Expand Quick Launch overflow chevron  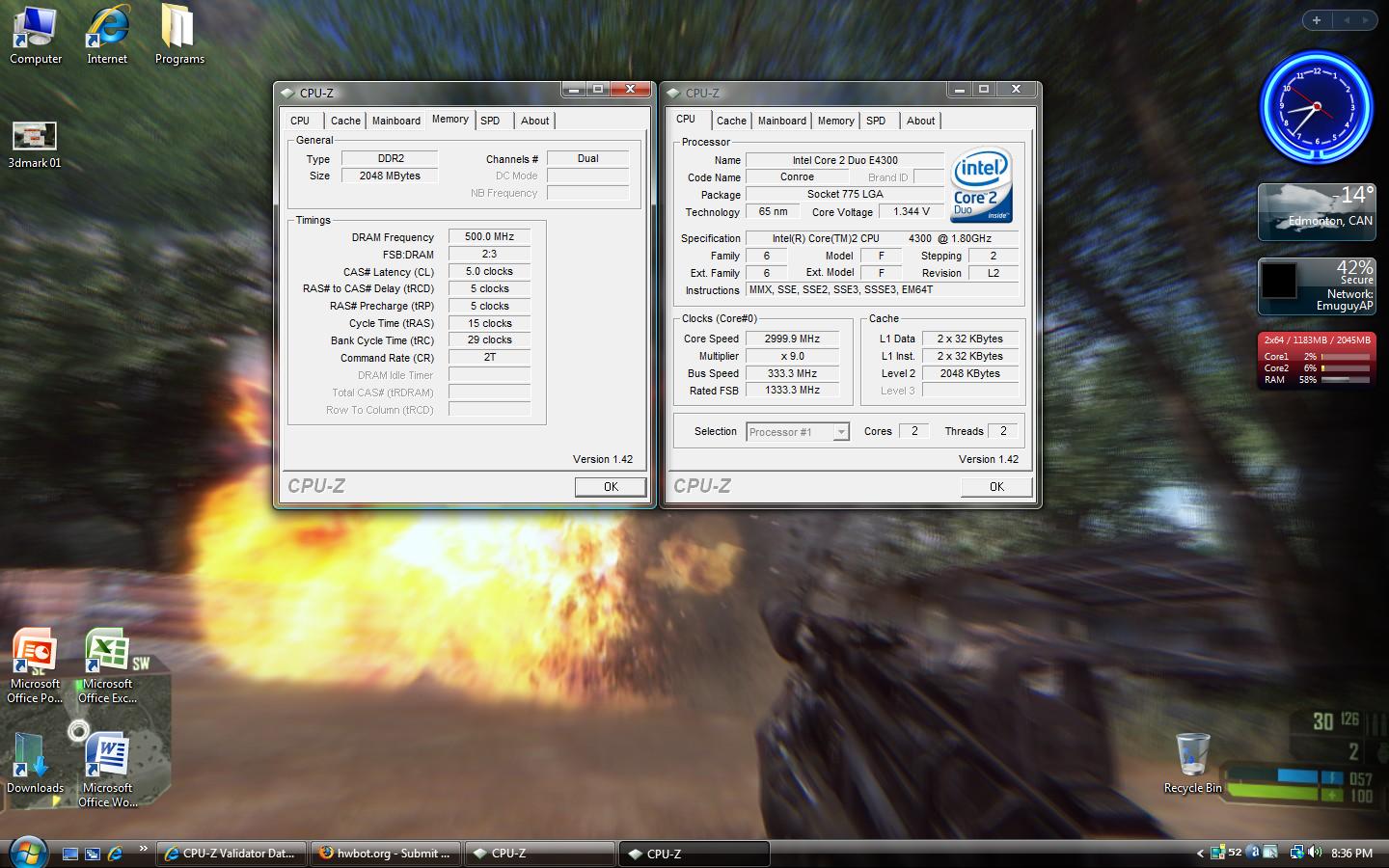pos(144,849)
